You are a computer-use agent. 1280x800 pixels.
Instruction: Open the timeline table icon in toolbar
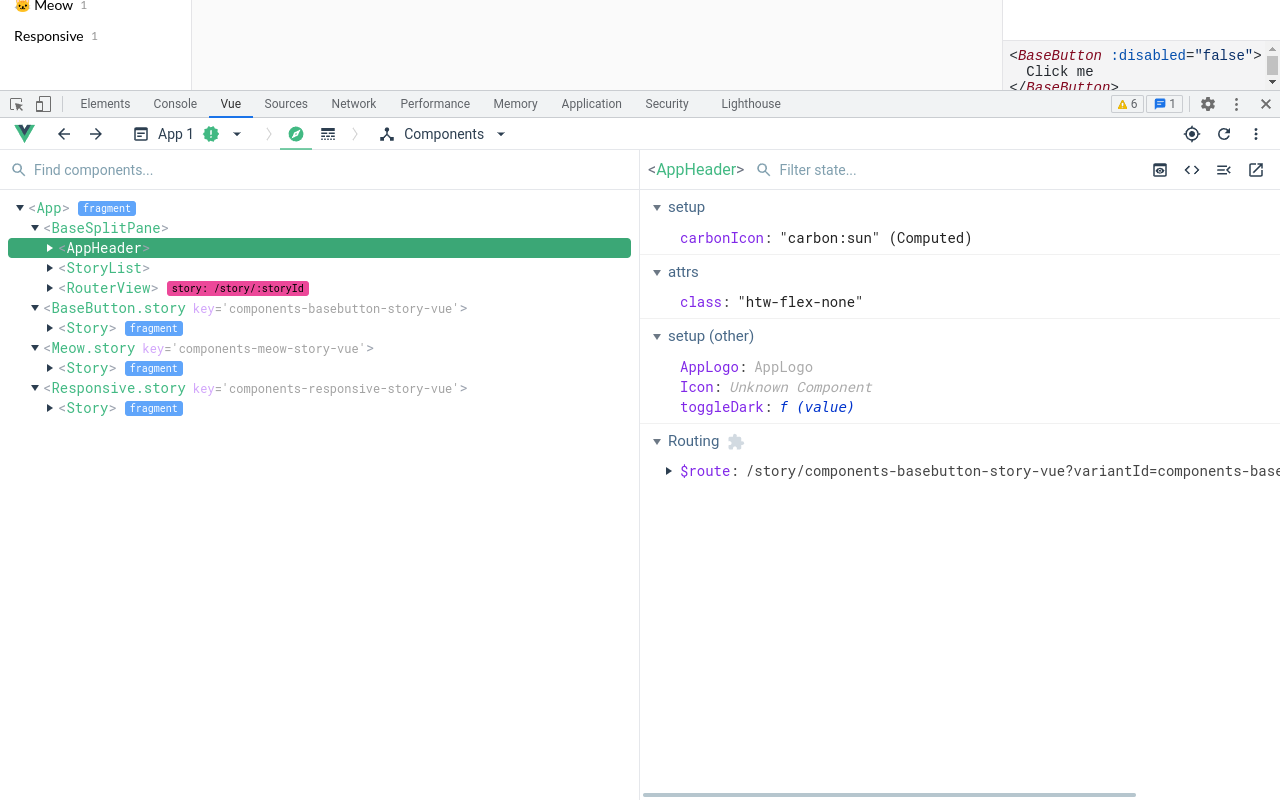(x=328, y=134)
